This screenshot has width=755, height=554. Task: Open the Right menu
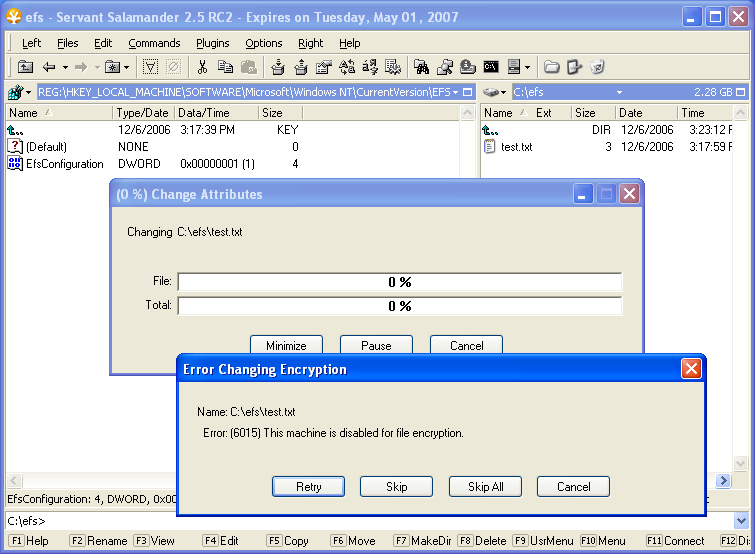310,43
